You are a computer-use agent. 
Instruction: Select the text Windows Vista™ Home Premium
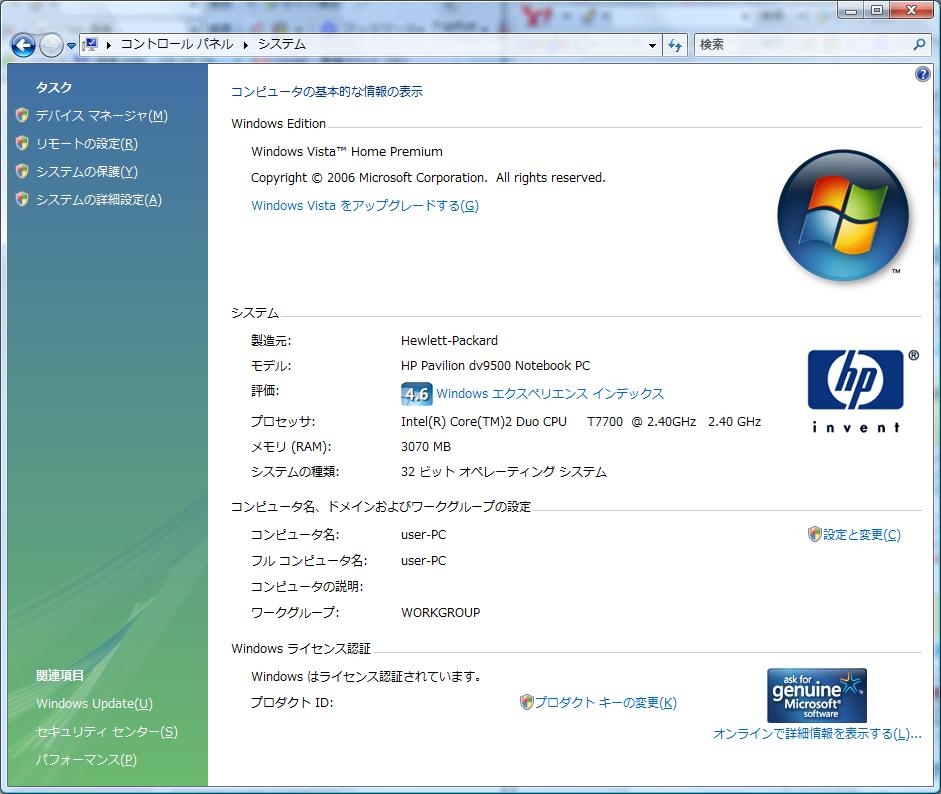tap(347, 152)
